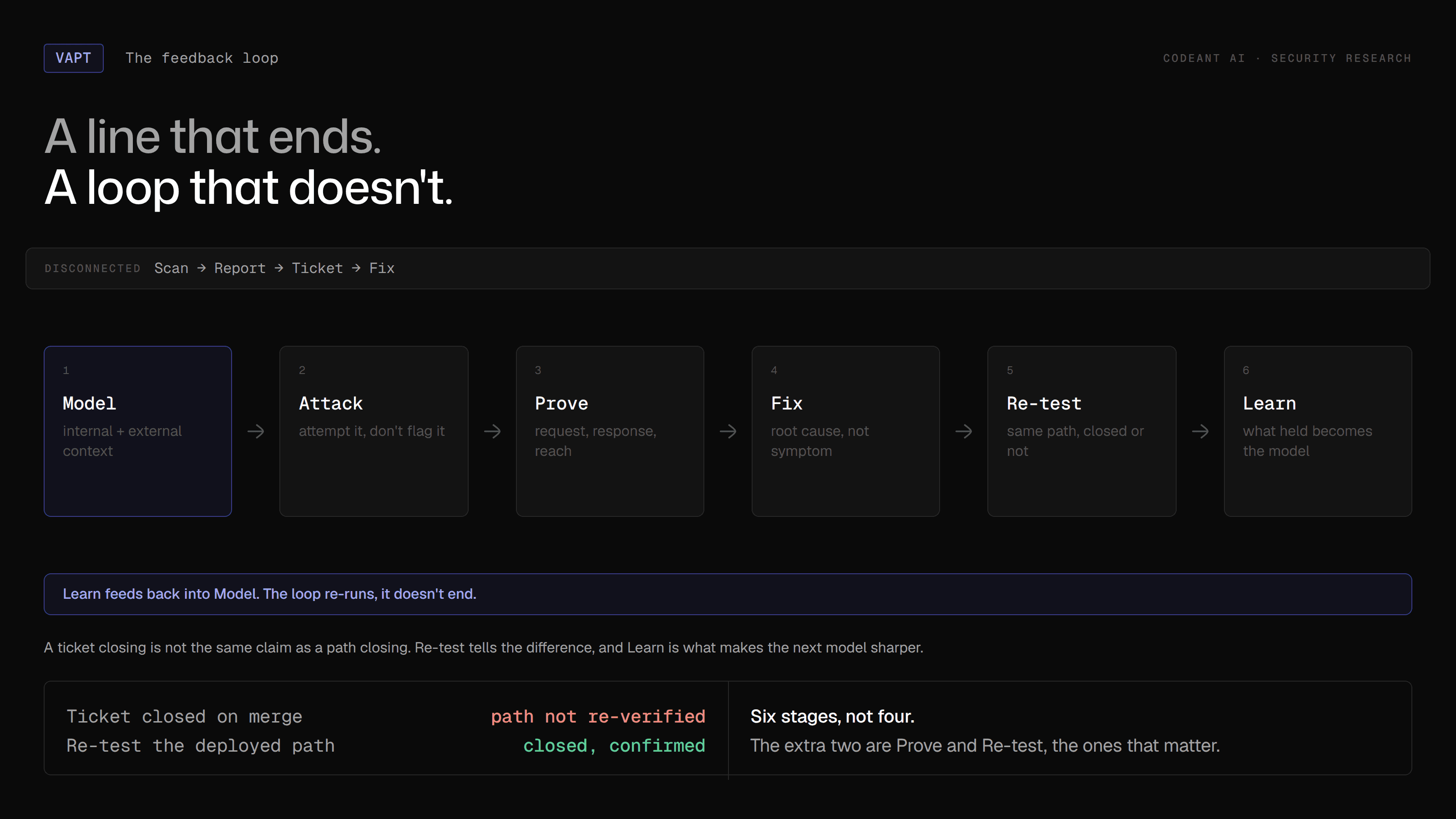This screenshot has height=819, width=1456.
Task: Click the arrow between Fix and Re-test
Action: [x=964, y=431]
